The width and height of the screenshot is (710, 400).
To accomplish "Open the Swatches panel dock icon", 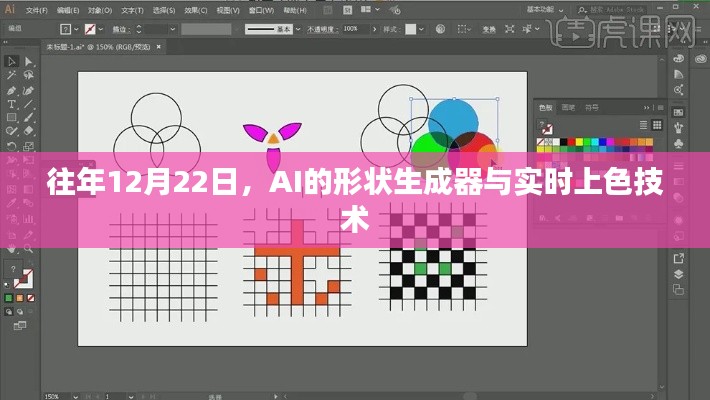I will point(678,112).
